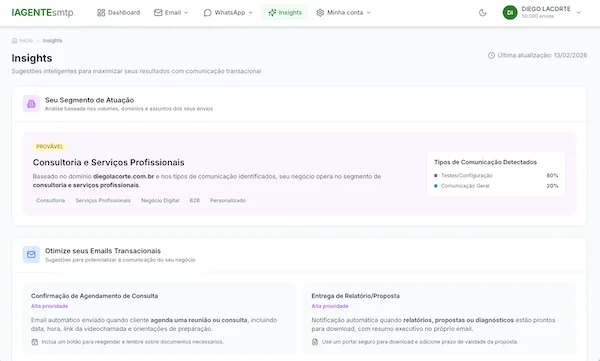The width and height of the screenshot is (600, 361).
Task: Open the Minha conta menu
Action: point(344,13)
